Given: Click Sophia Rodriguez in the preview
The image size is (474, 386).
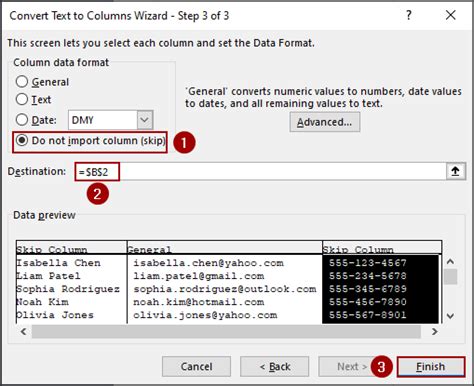Looking at the screenshot, I should click(68, 289).
